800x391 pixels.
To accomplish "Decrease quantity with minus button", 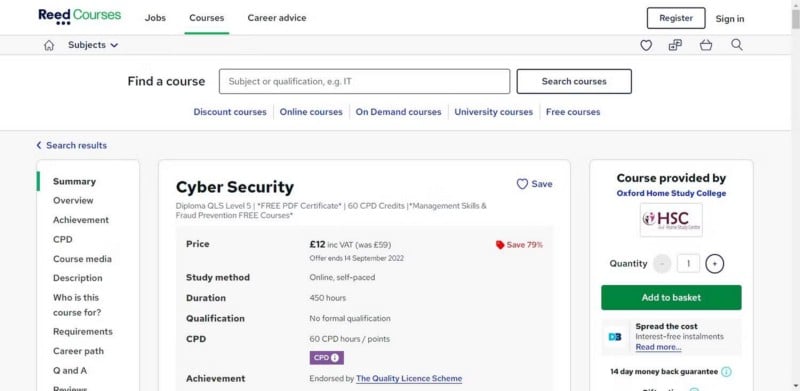I will 662,264.
